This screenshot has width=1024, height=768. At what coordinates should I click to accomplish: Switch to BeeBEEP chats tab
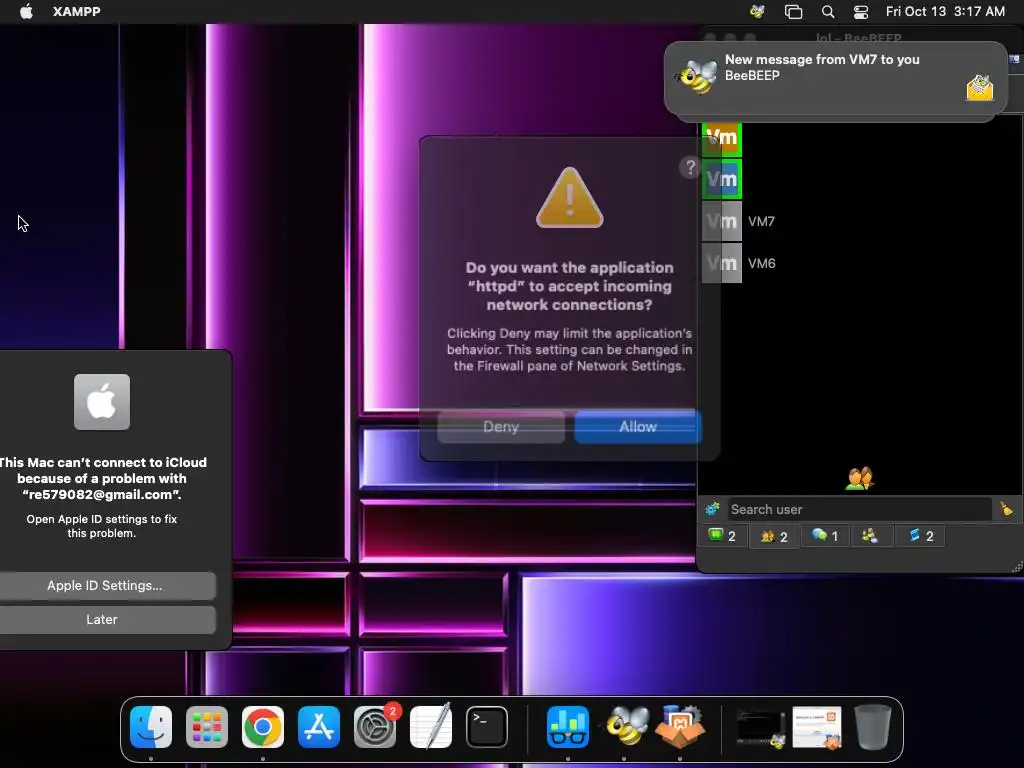click(x=825, y=536)
